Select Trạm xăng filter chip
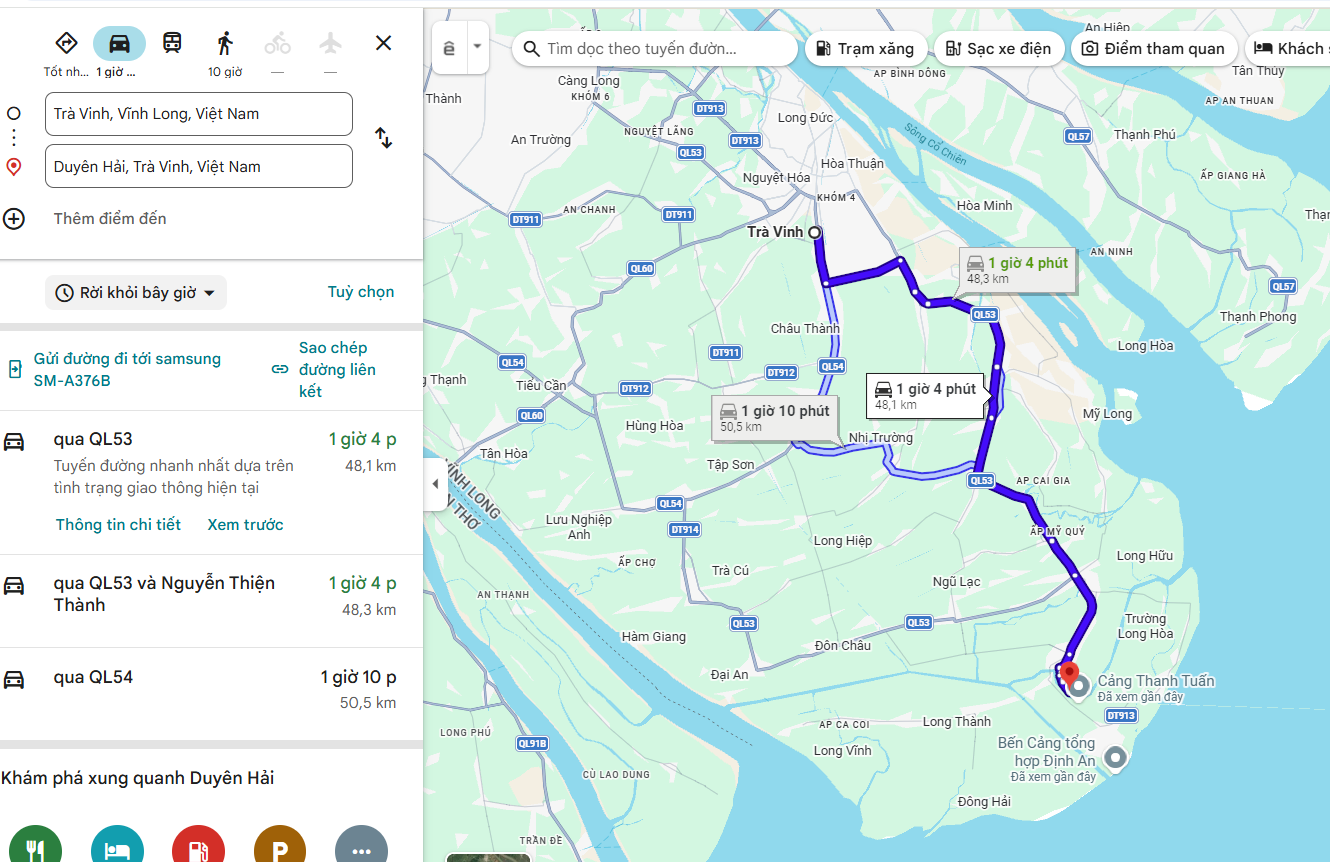Image resolution: width=1330 pixels, height=862 pixels. coord(865,48)
